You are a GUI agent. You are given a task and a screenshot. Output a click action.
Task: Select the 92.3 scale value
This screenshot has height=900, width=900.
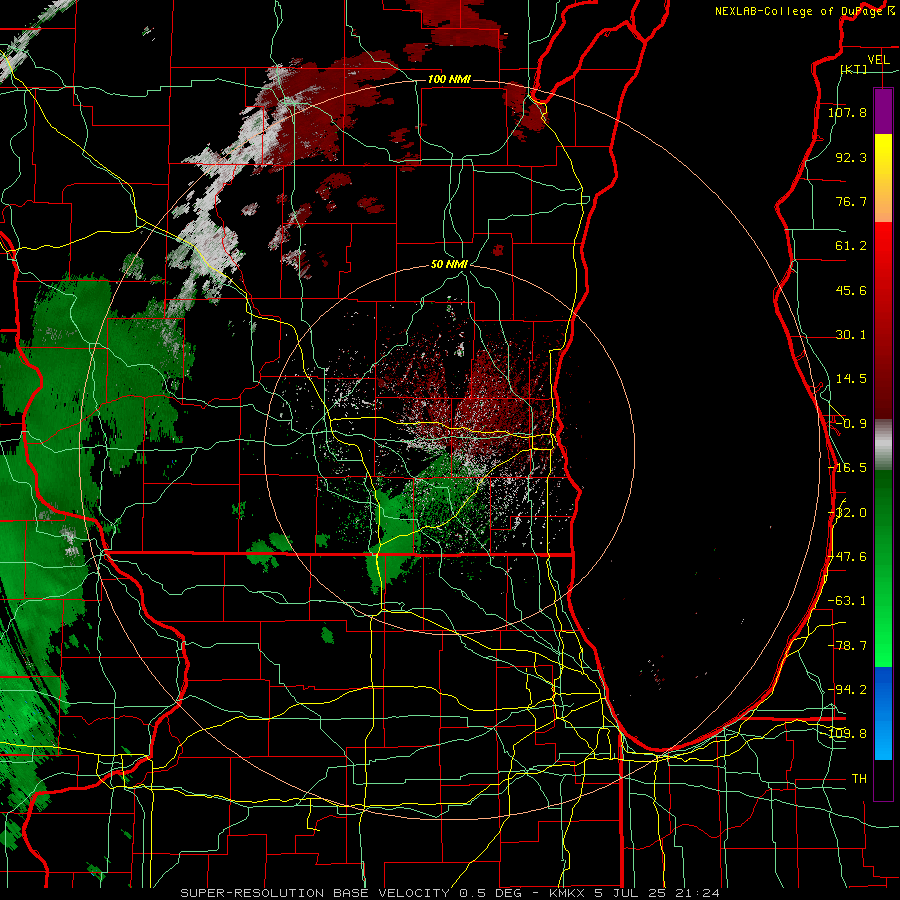point(851,157)
